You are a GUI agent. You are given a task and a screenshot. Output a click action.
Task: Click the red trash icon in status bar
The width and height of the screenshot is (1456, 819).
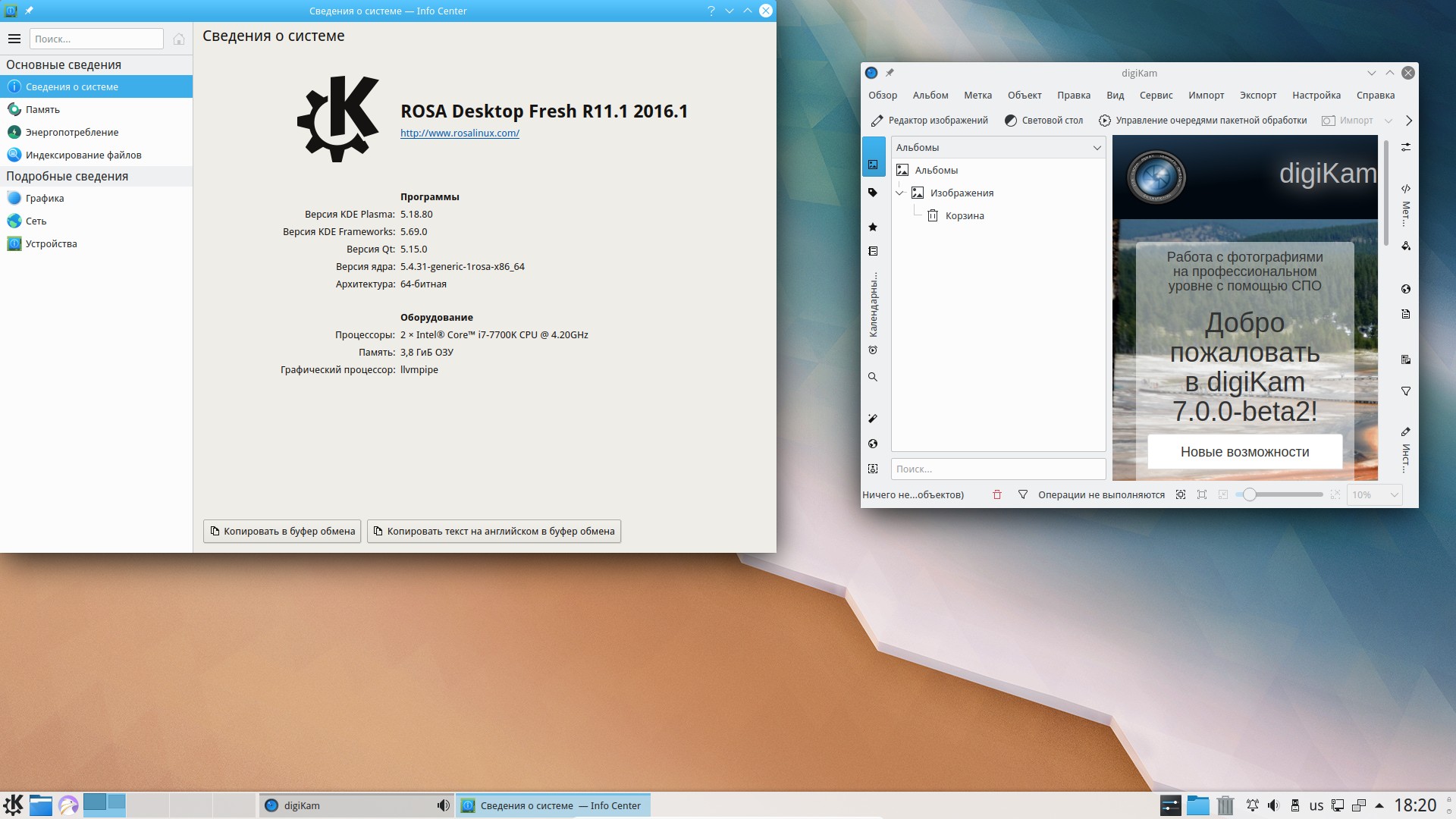coord(997,494)
